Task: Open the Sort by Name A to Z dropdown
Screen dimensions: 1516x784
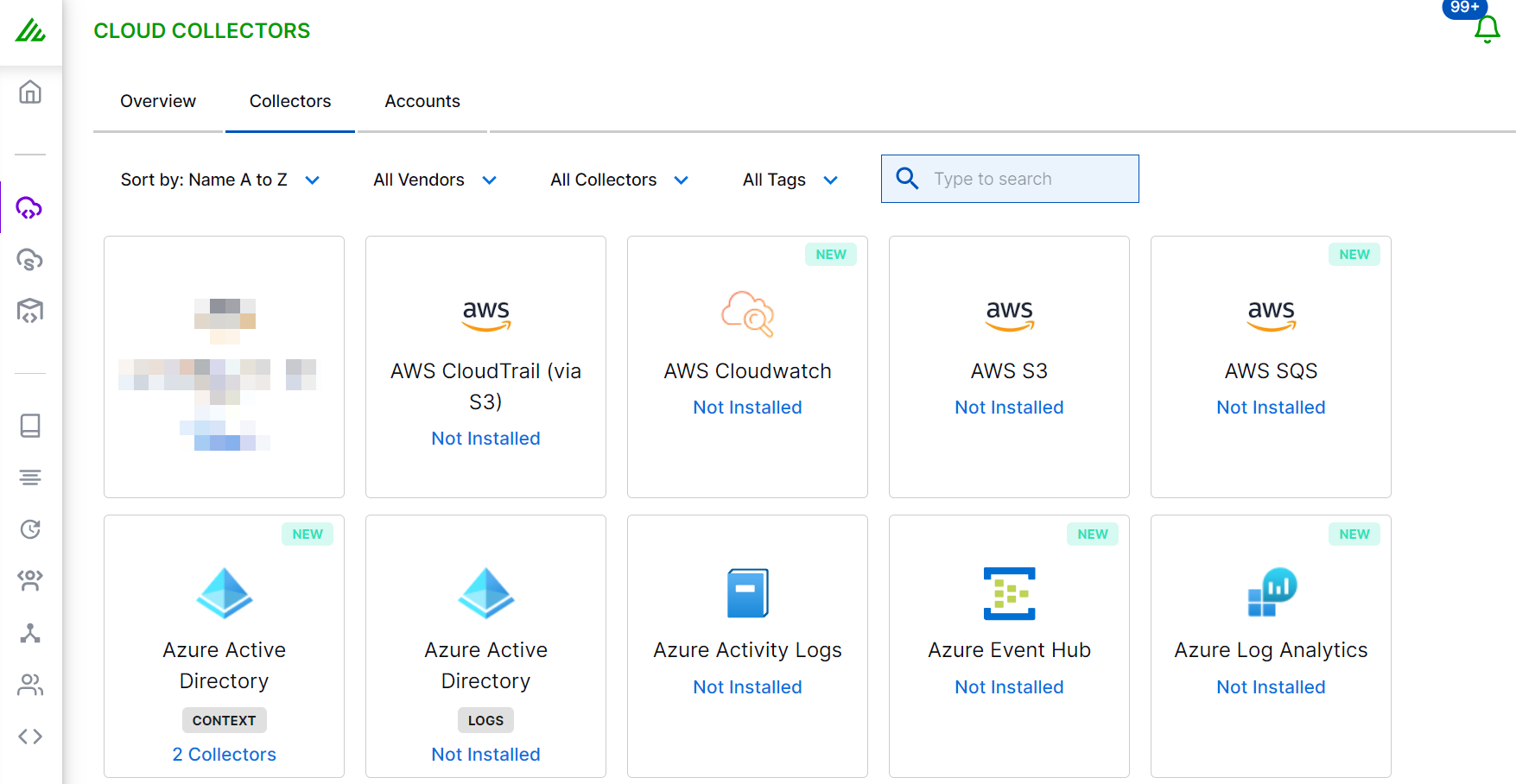Action: 220,180
